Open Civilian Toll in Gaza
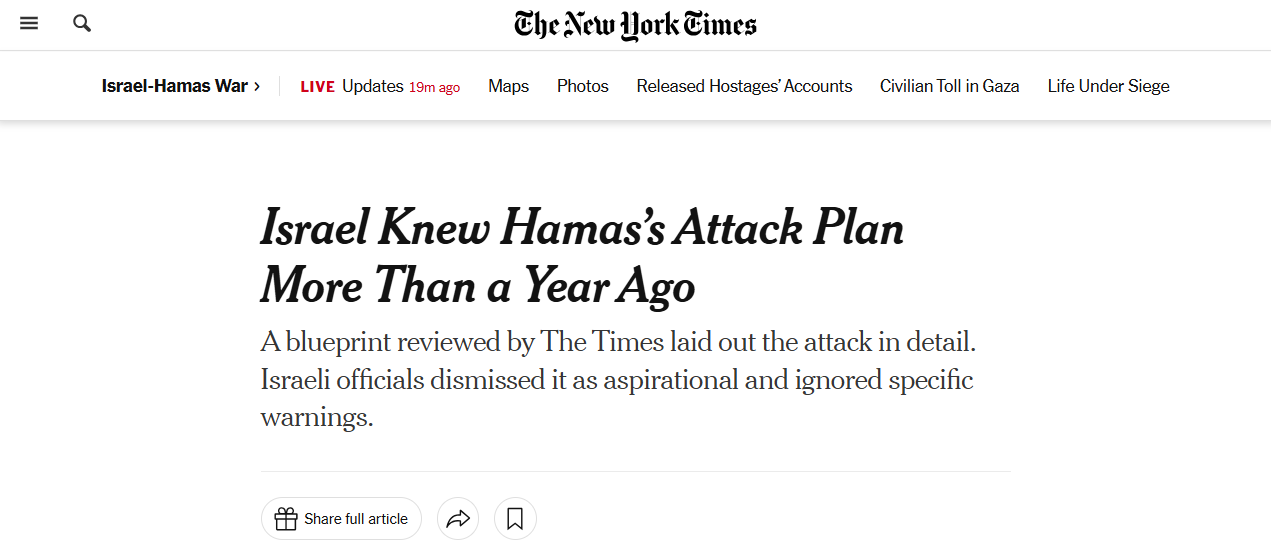 [950, 86]
